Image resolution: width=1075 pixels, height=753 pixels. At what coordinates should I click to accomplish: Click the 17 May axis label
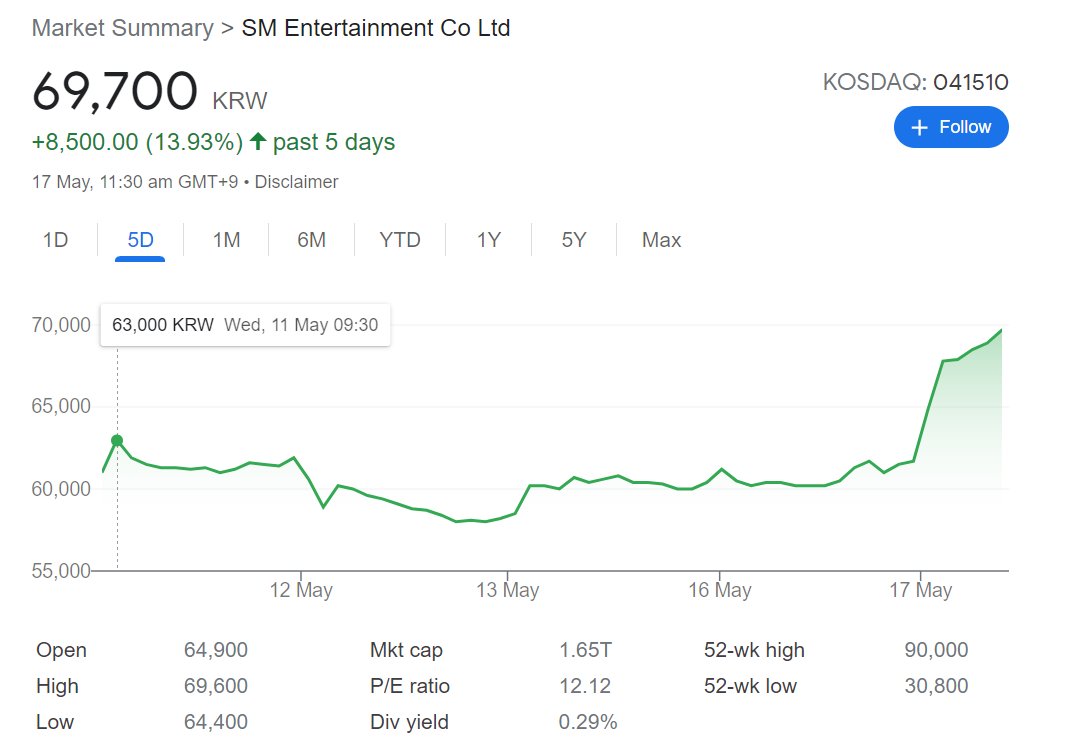click(x=921, y=590)
